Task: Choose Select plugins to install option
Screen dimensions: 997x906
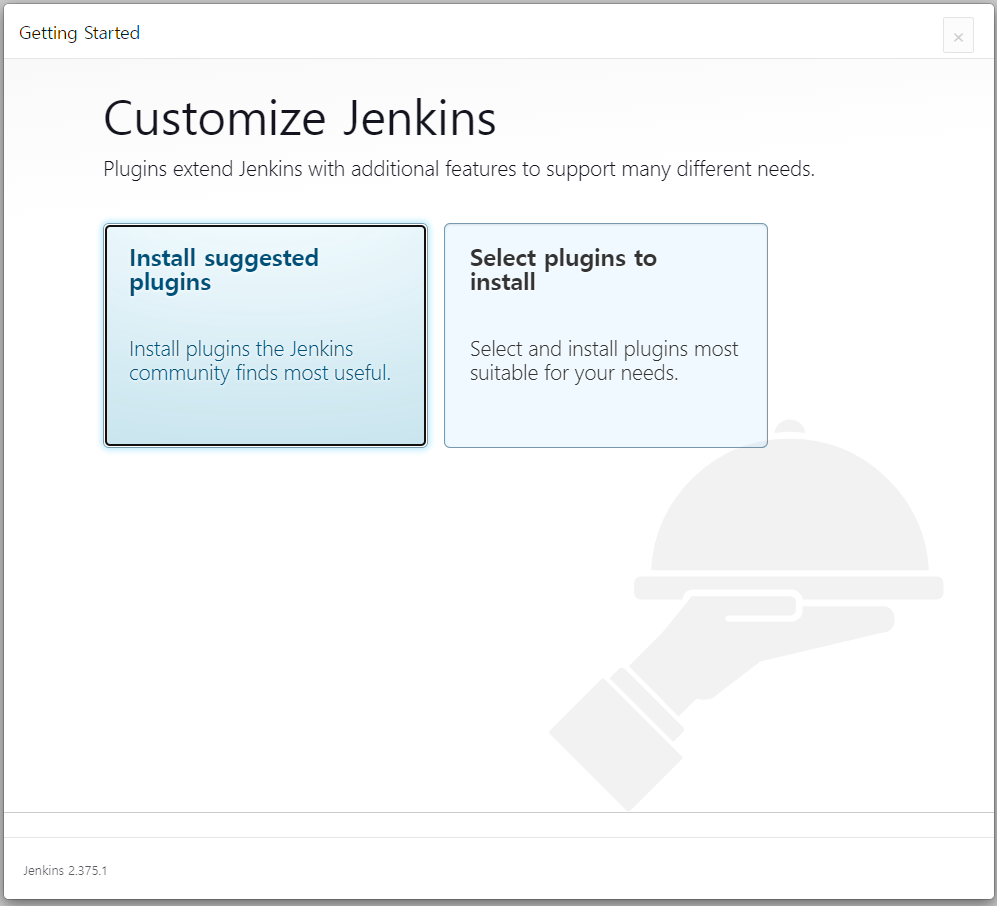Action: 605,335
